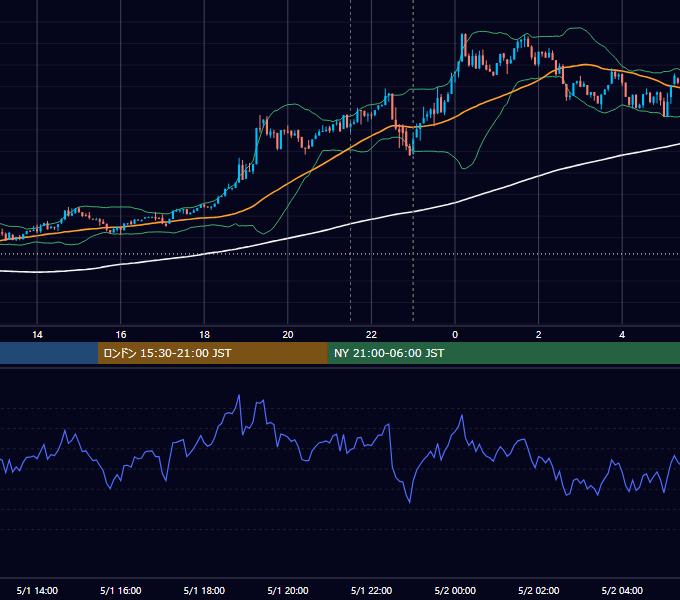Screen dimensions: 680x600
Task: Click the hour label 20 on price chart axis
Action: 288,335
